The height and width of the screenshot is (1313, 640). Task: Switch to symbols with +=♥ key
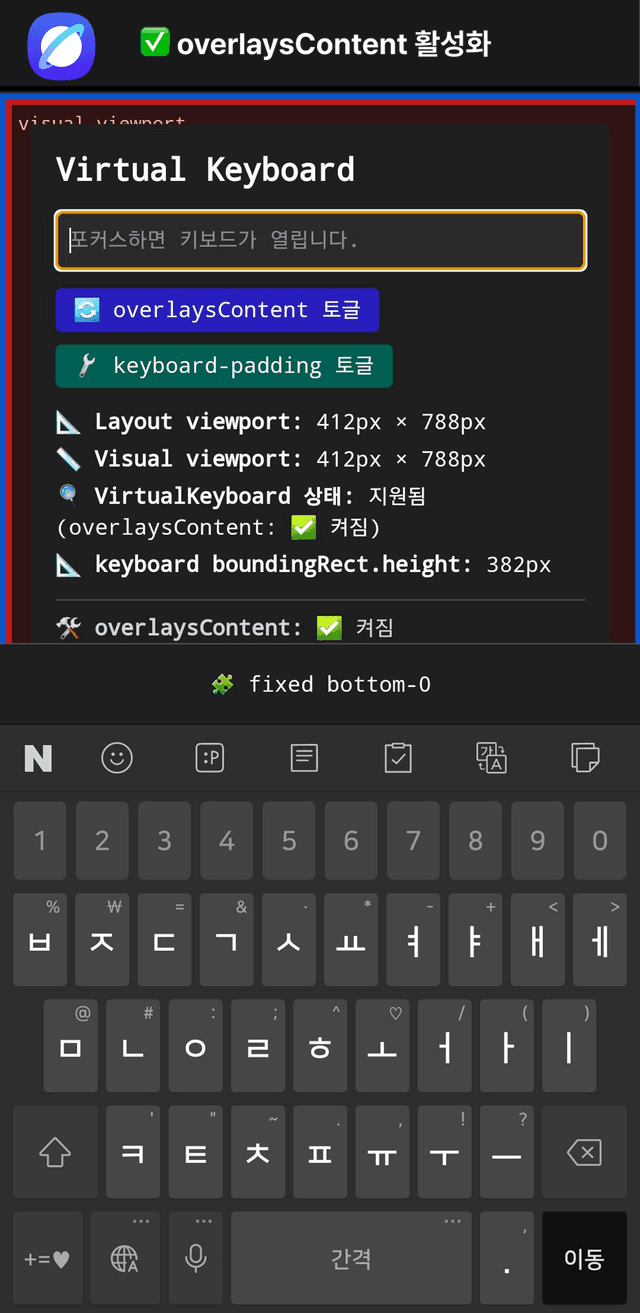click(47, 1257)
